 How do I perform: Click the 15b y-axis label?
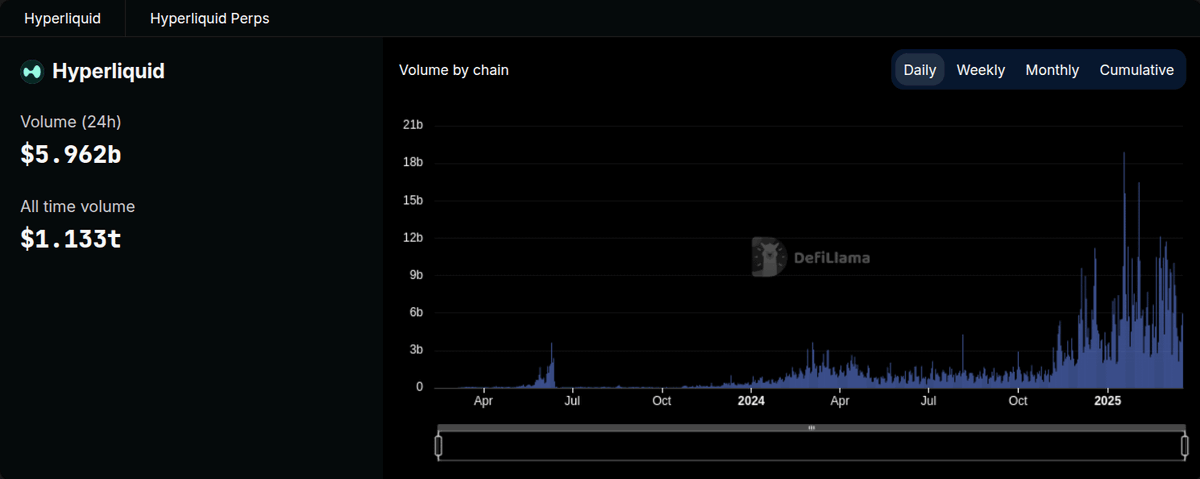point(413,200)
